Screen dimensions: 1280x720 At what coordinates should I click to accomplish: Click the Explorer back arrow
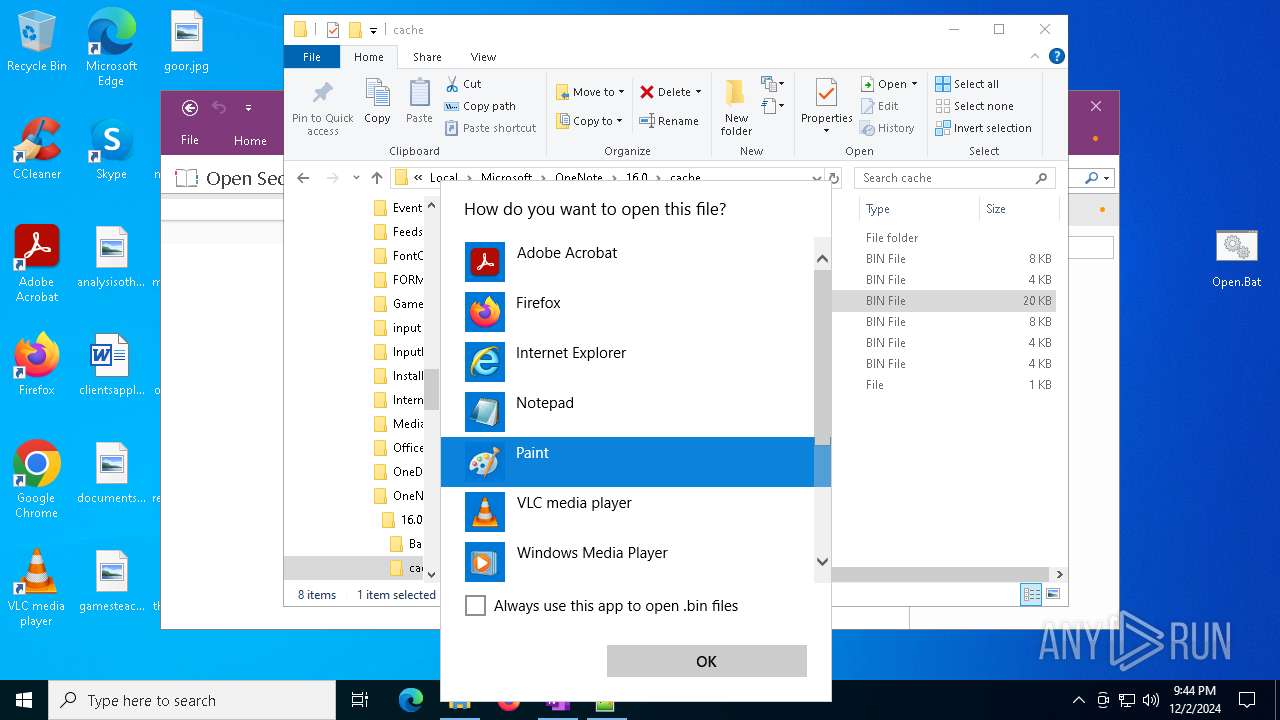(x=303, y=178)
